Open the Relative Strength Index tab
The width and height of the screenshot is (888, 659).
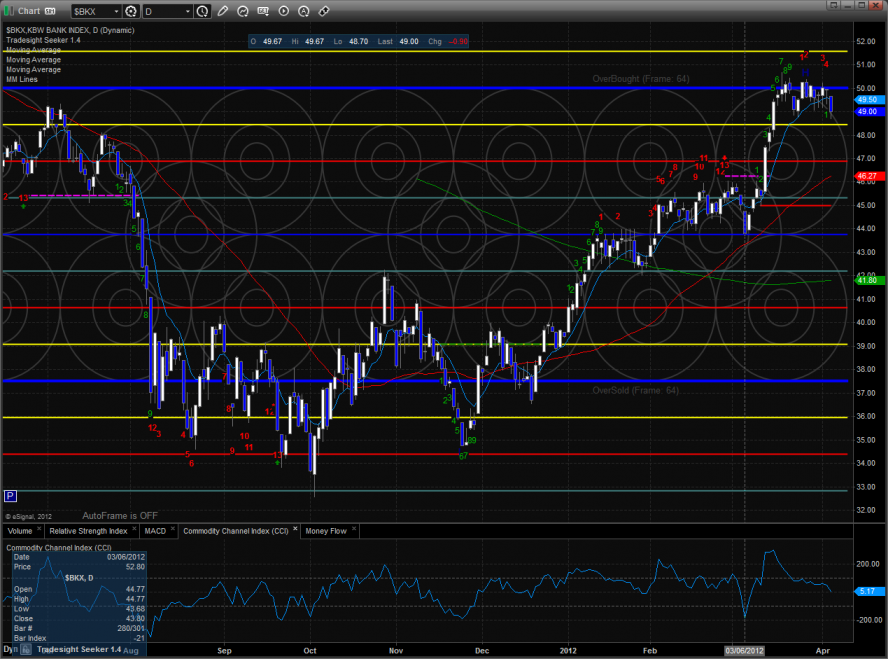click(x=90, y=531)
